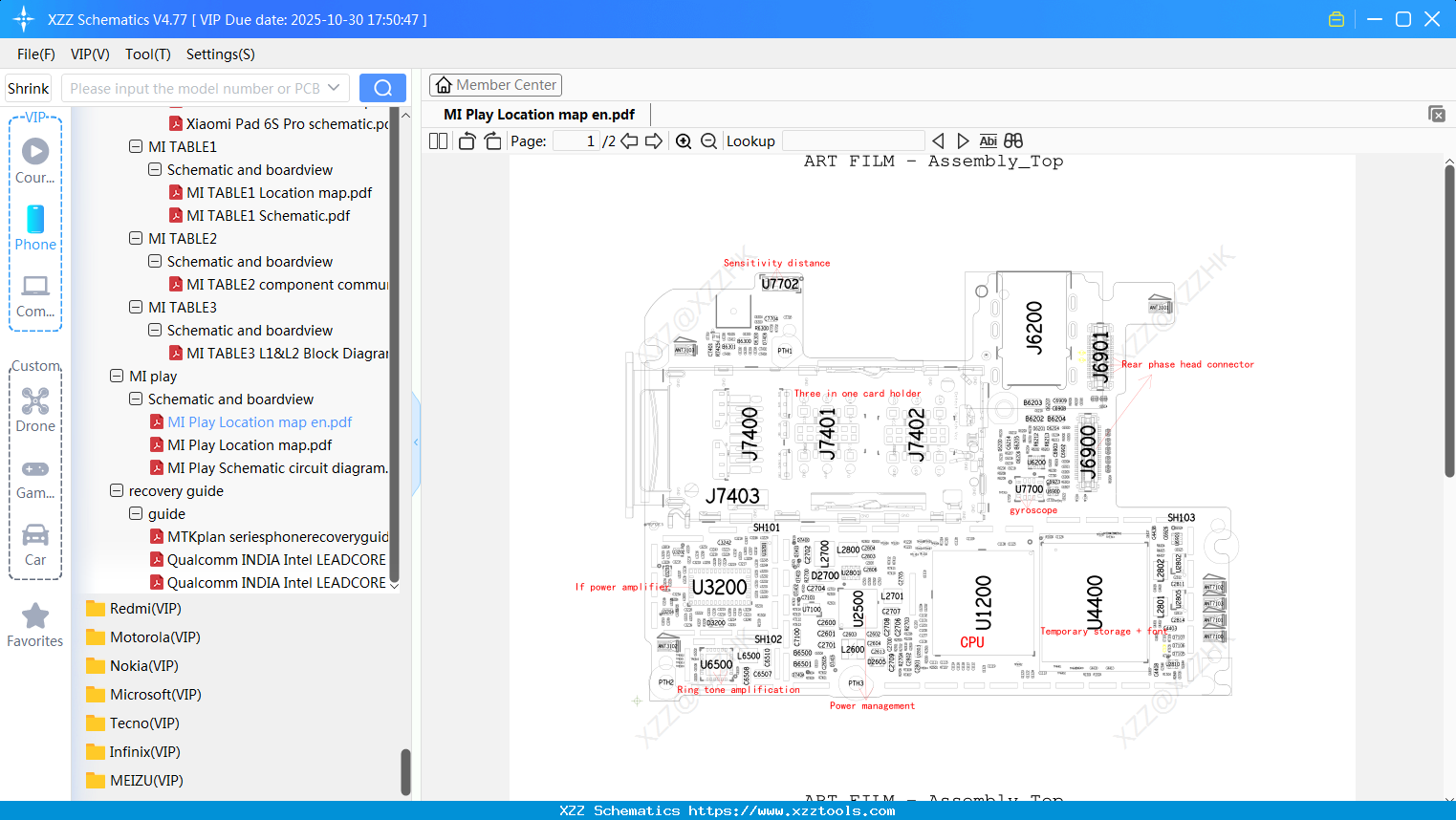Image resolution: width=1456 pixels, height=820 pixels.
Task: Zoom out of the location map
Action: [708, 140]
